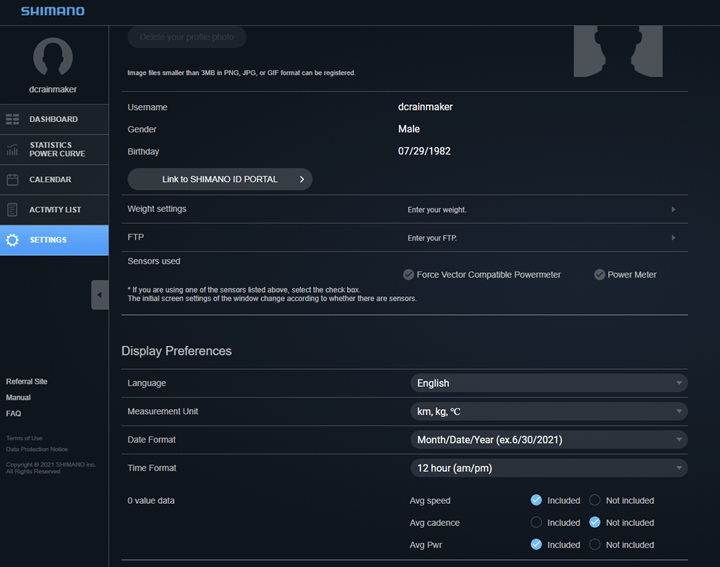The width and height of the screenshot is (720, 567).
Task: Click Enter your FTP field
Action: pyautogui.click(x=432, y=238)
